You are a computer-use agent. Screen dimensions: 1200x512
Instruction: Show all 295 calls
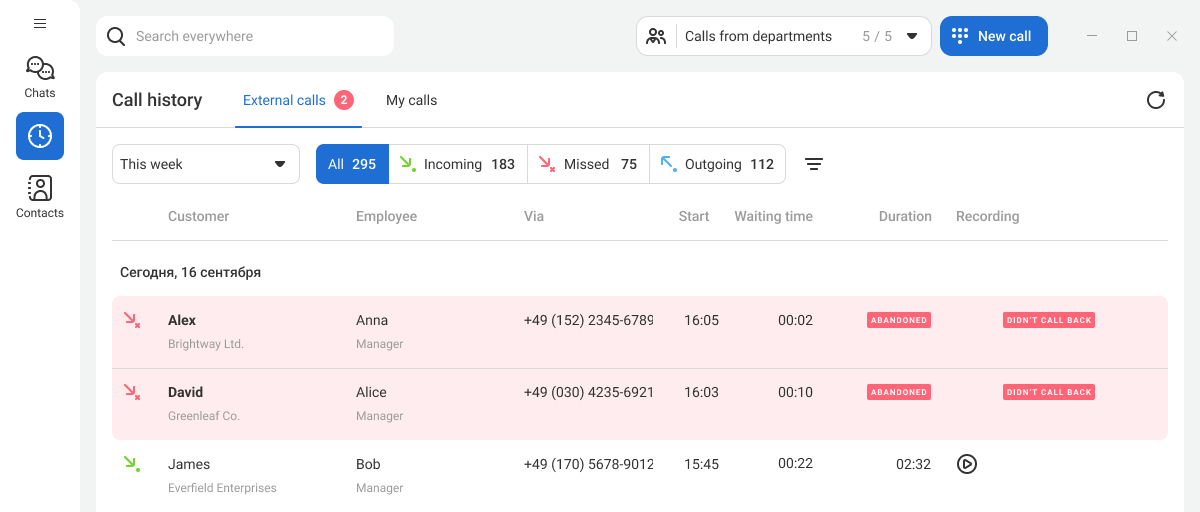coord(352,164)
